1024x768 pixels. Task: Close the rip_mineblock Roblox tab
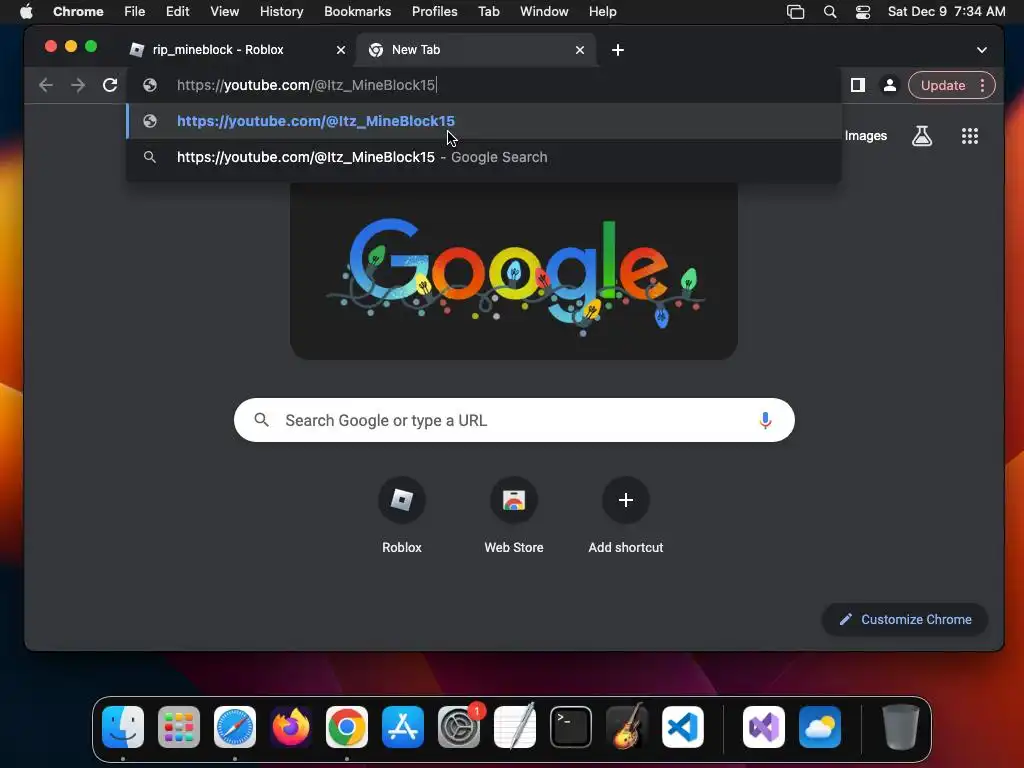(340, 50)
